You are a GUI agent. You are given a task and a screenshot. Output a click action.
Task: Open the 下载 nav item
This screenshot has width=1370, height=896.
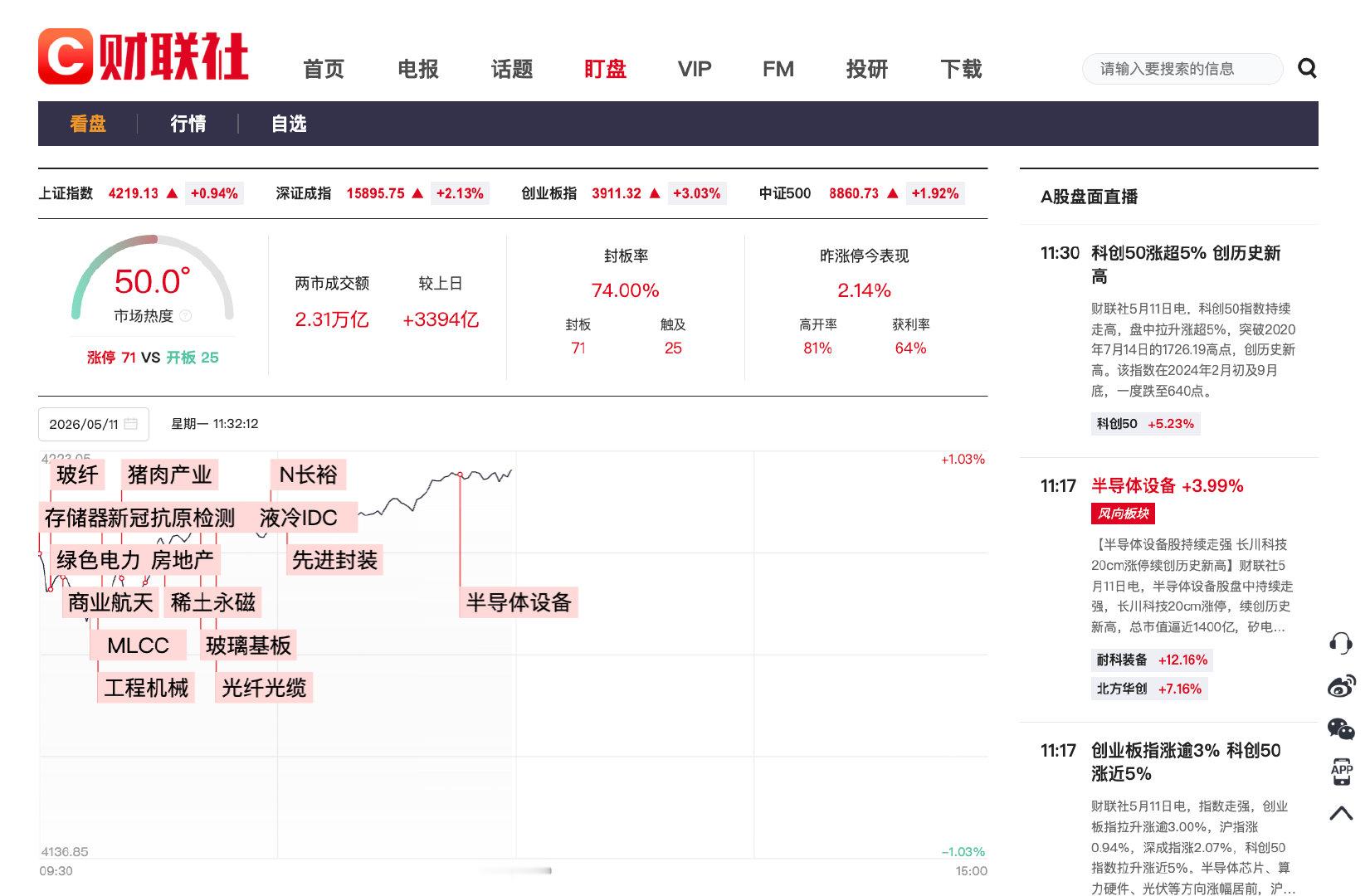(x=961, y=69)
